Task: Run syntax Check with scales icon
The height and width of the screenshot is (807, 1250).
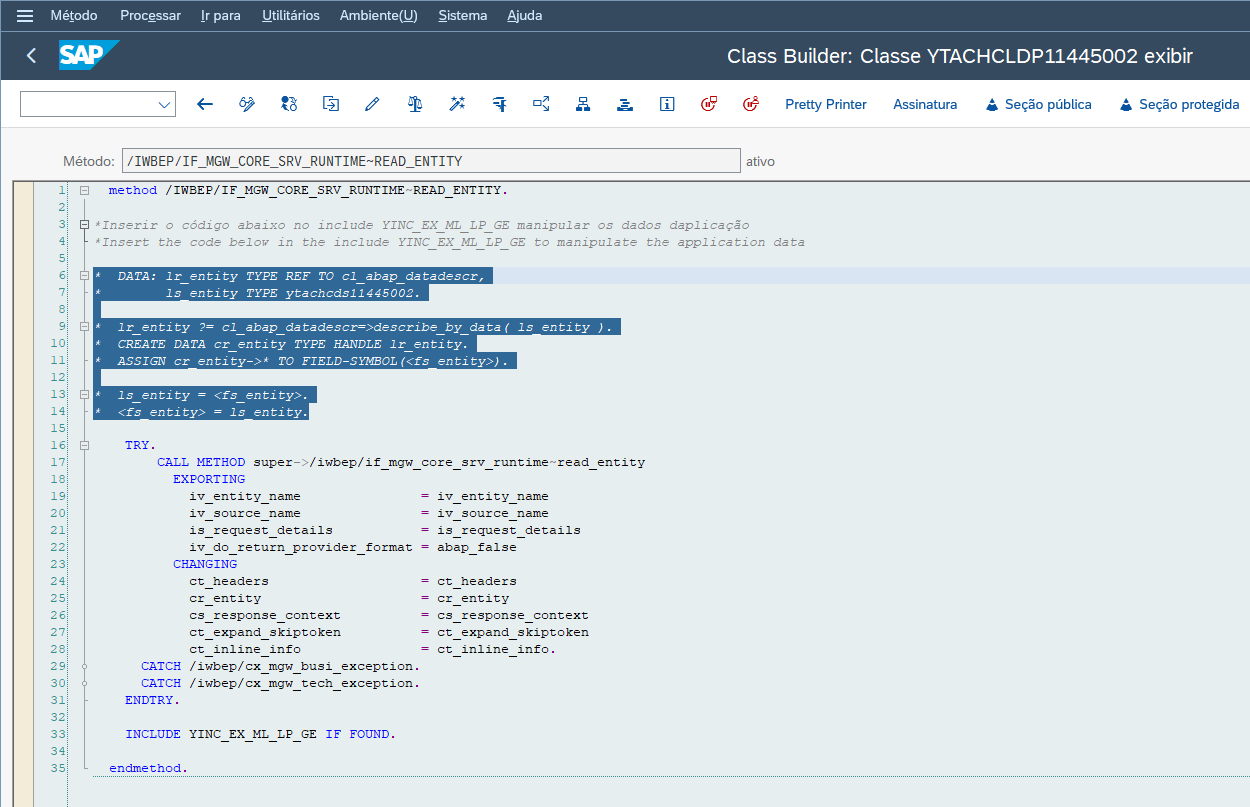Action: tap(414, 104)
